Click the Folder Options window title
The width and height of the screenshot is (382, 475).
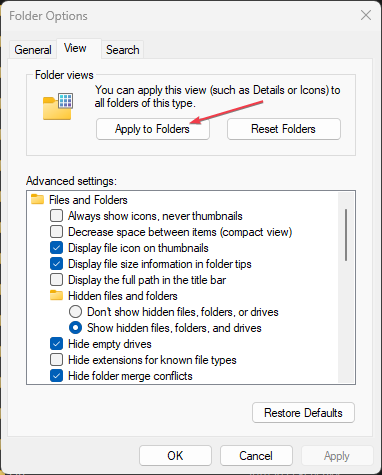48,16
